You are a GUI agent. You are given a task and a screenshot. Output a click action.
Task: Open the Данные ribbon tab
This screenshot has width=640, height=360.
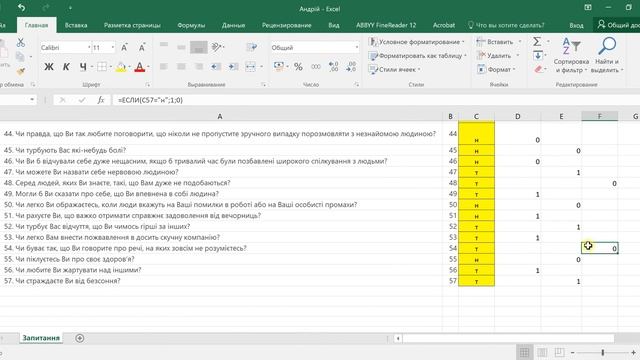click(233, 25)
